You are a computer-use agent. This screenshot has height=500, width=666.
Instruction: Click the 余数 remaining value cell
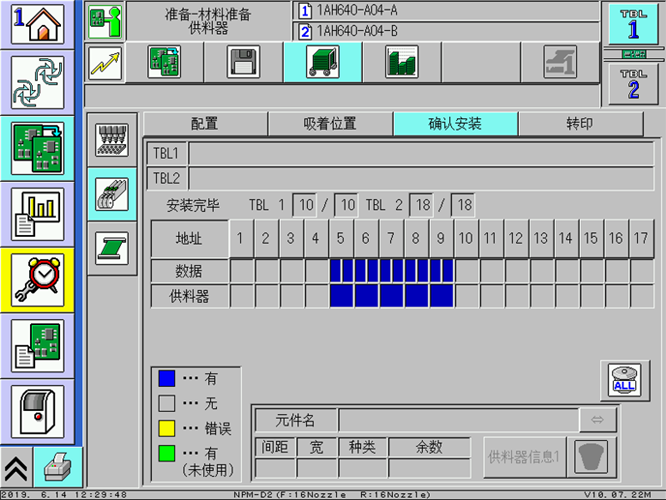pos(429,469)
